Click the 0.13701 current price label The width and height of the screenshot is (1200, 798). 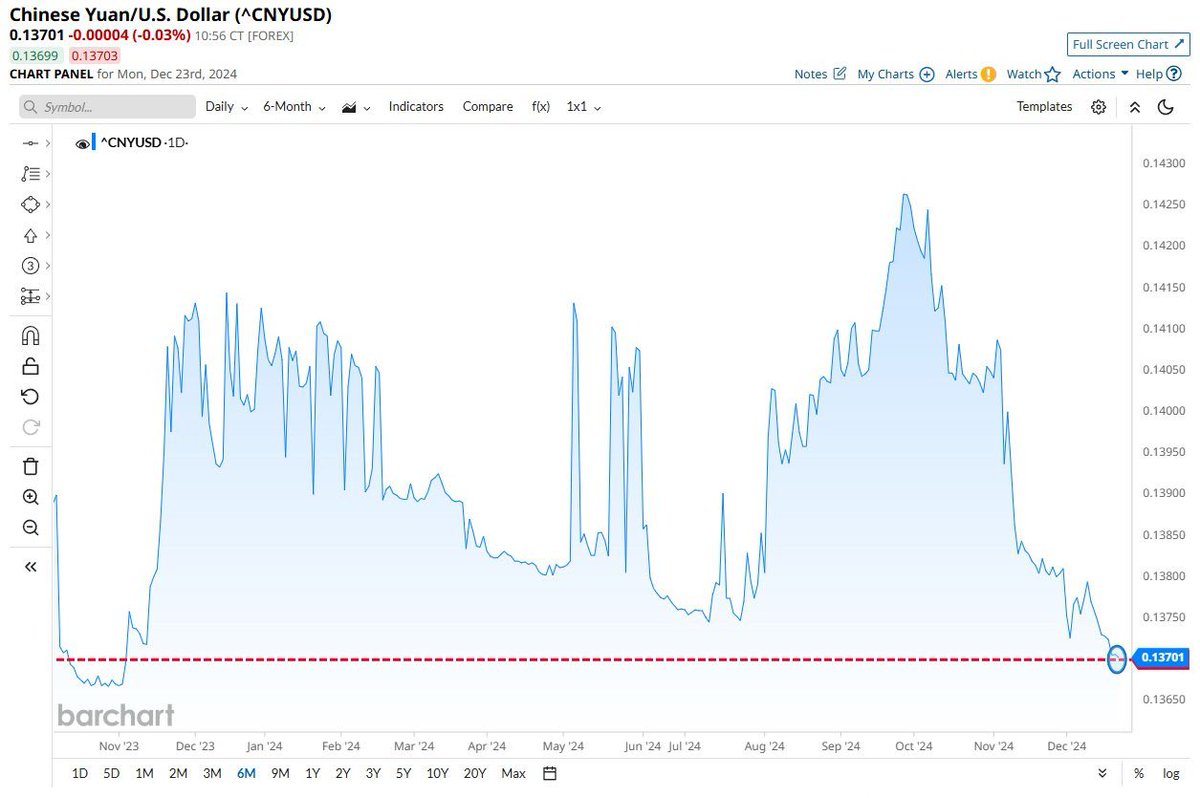pos(1161,657)
